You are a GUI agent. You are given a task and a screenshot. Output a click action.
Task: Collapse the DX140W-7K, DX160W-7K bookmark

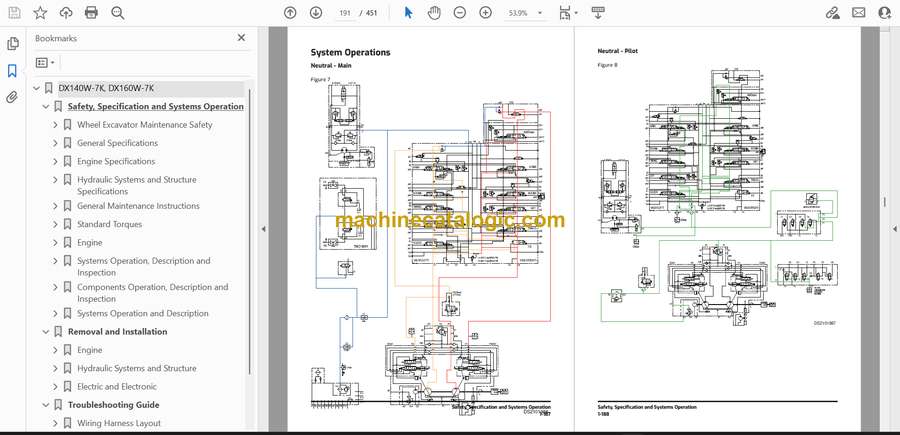coord(37,88)
